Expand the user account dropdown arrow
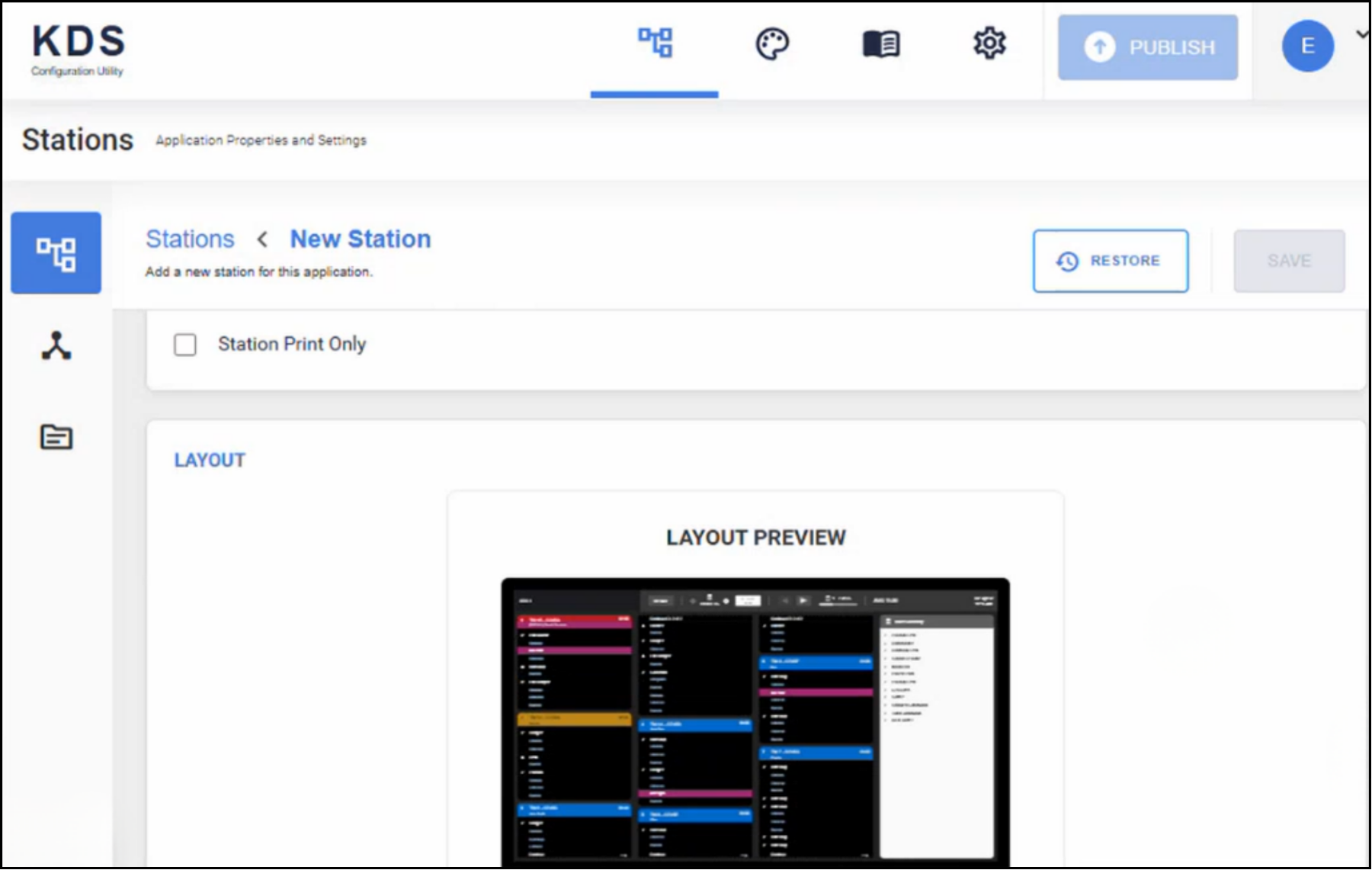The height and width of the screenshot is (870, 1372). point(1362,34)
